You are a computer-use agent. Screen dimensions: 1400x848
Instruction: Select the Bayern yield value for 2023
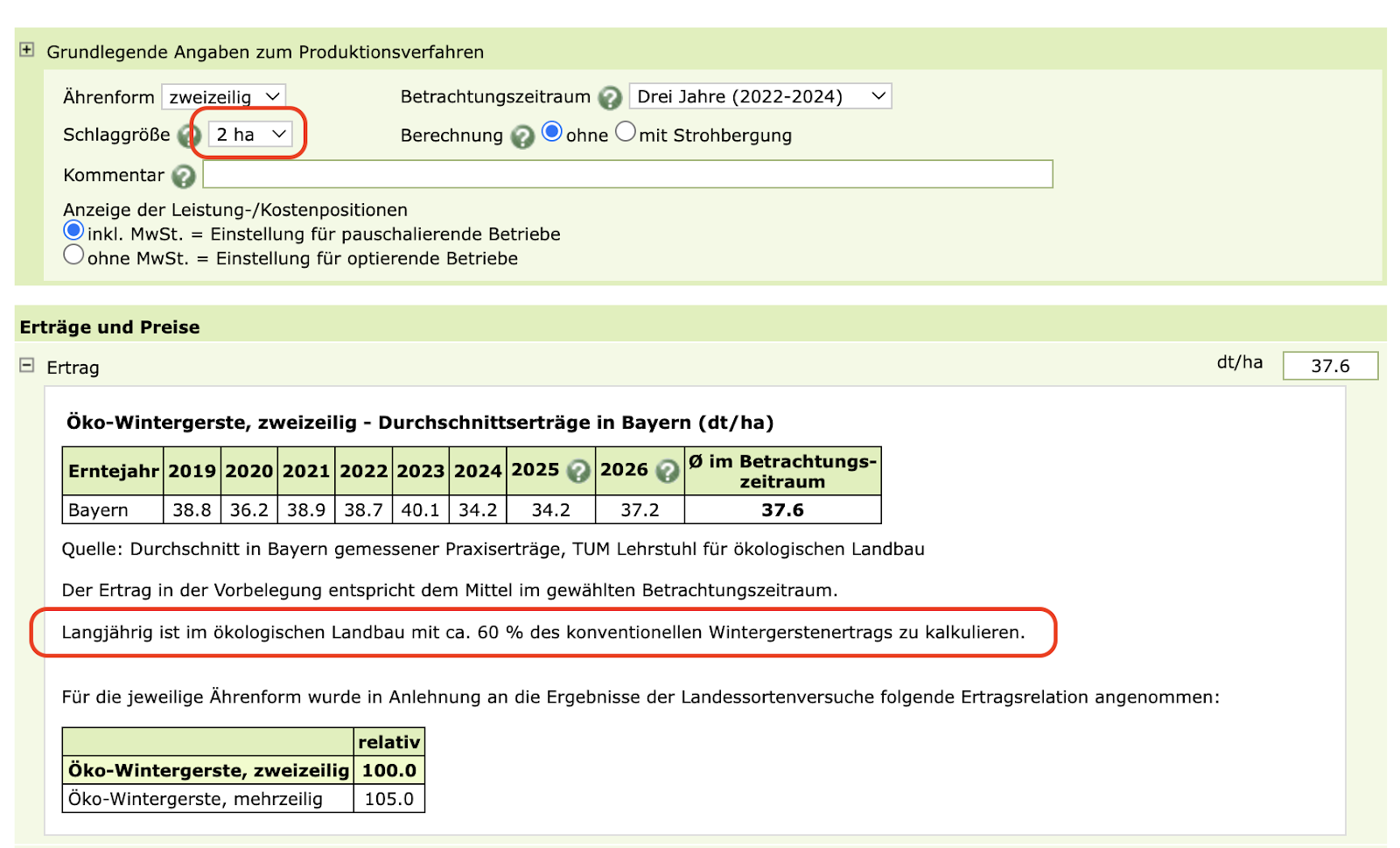coord(420,509)
